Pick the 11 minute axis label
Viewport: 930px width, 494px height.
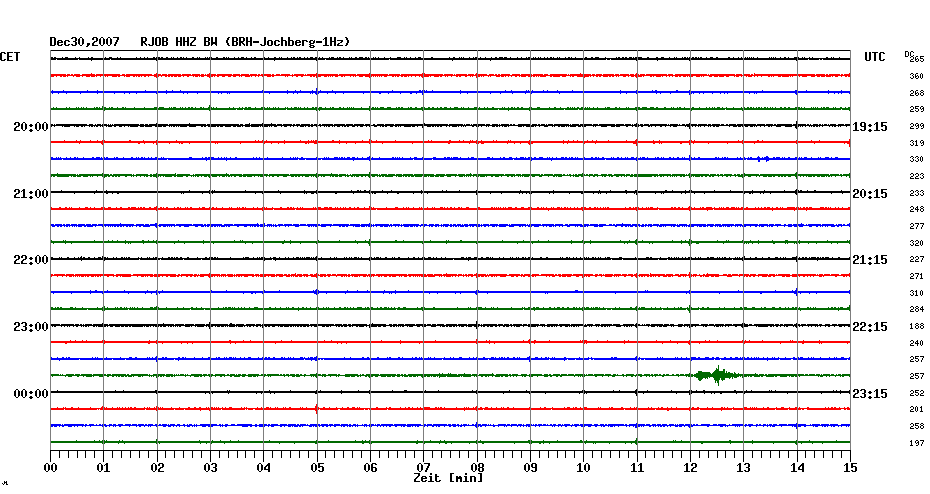[637, 468]
